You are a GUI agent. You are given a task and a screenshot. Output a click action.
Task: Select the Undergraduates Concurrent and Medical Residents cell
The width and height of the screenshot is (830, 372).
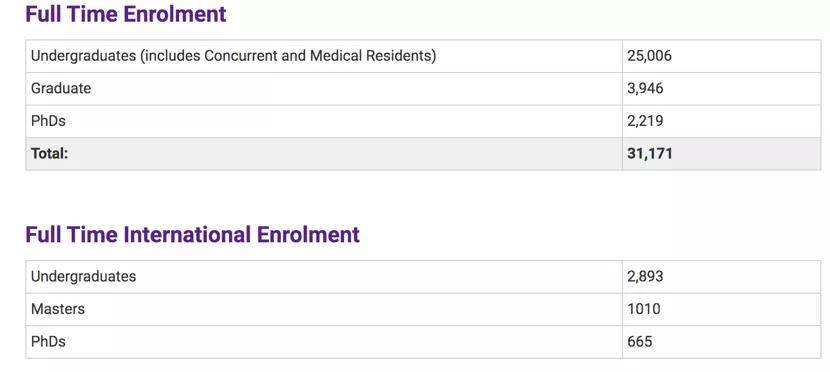[x=324, y=56]
